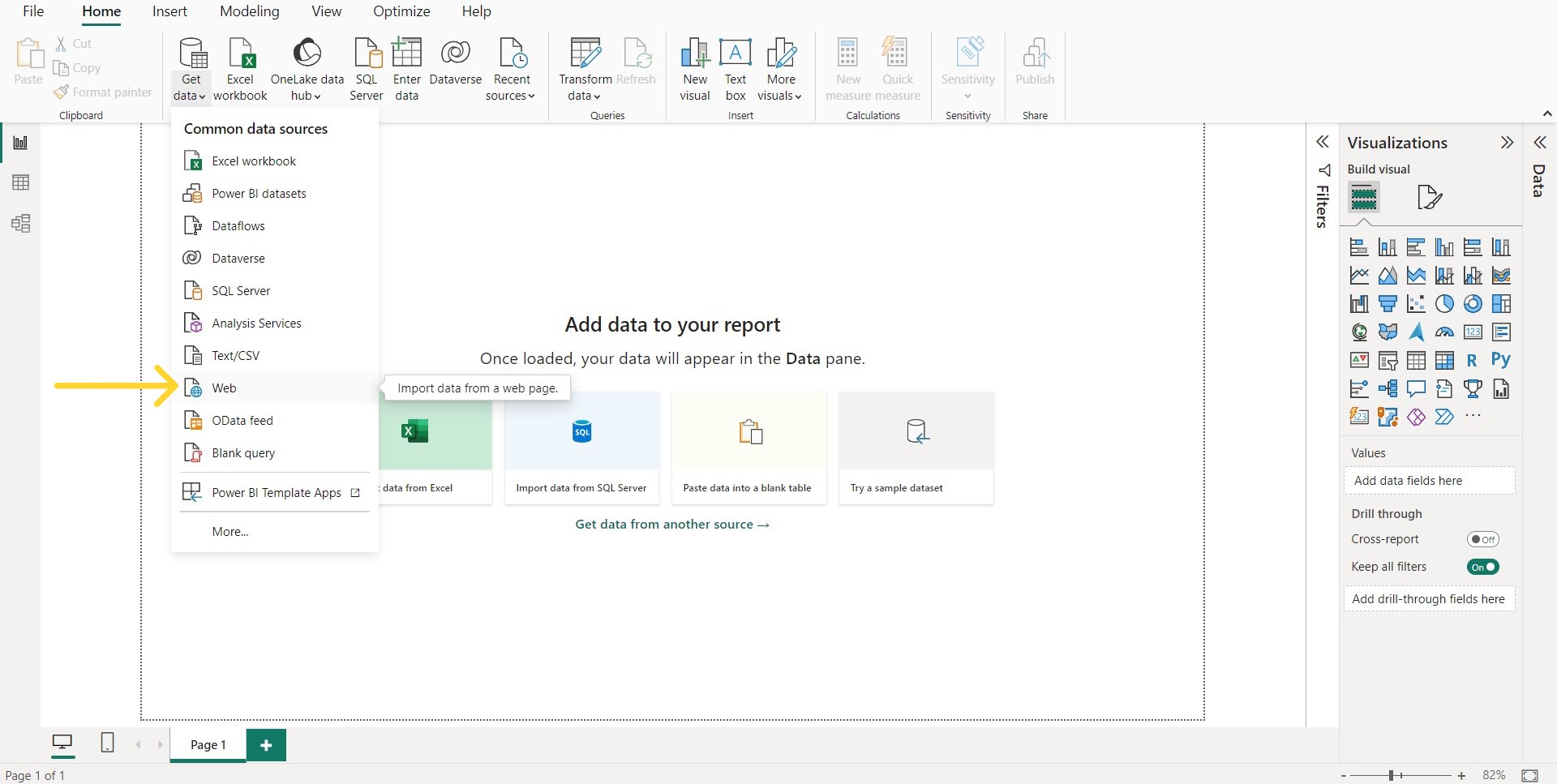Click zoom in plus button
1557x784 pixels.
[x=1461, y=776]
